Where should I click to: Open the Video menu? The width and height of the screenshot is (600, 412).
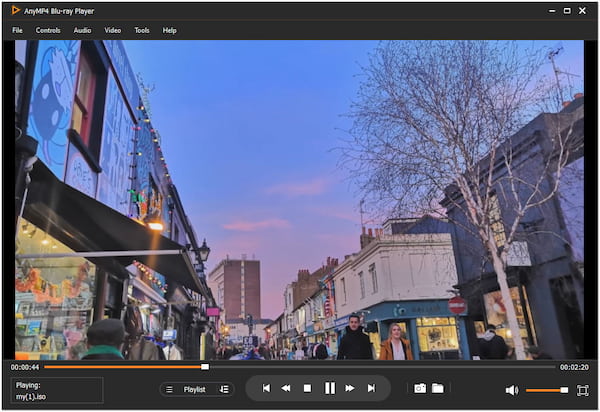113,30
